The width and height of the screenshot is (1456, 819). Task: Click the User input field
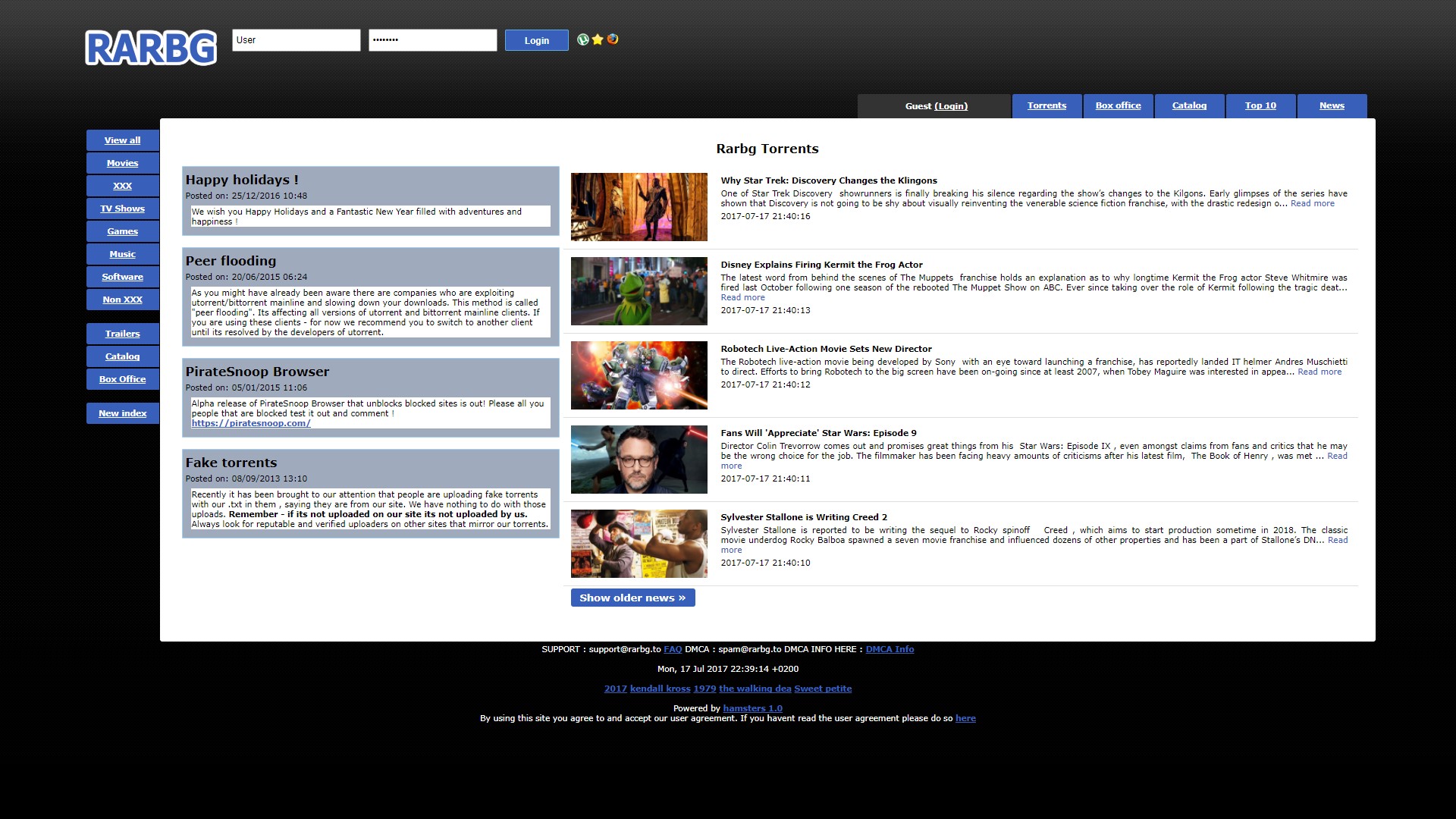pyautogui.click(x=294, y=40)
